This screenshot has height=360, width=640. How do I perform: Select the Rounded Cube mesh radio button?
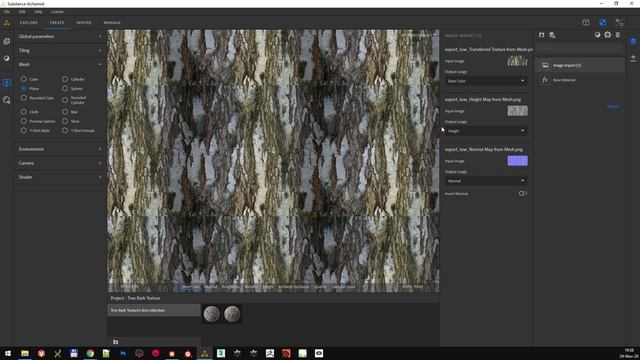(x=24, y=98)
